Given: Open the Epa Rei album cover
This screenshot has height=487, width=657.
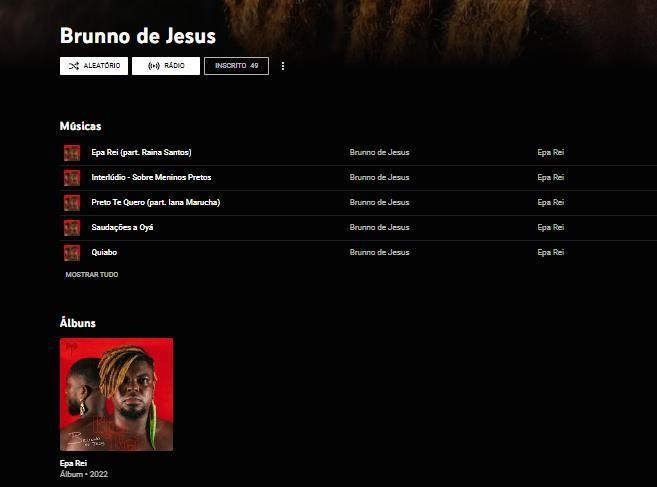Looking at the screenshot, I should tap(116, 394).
